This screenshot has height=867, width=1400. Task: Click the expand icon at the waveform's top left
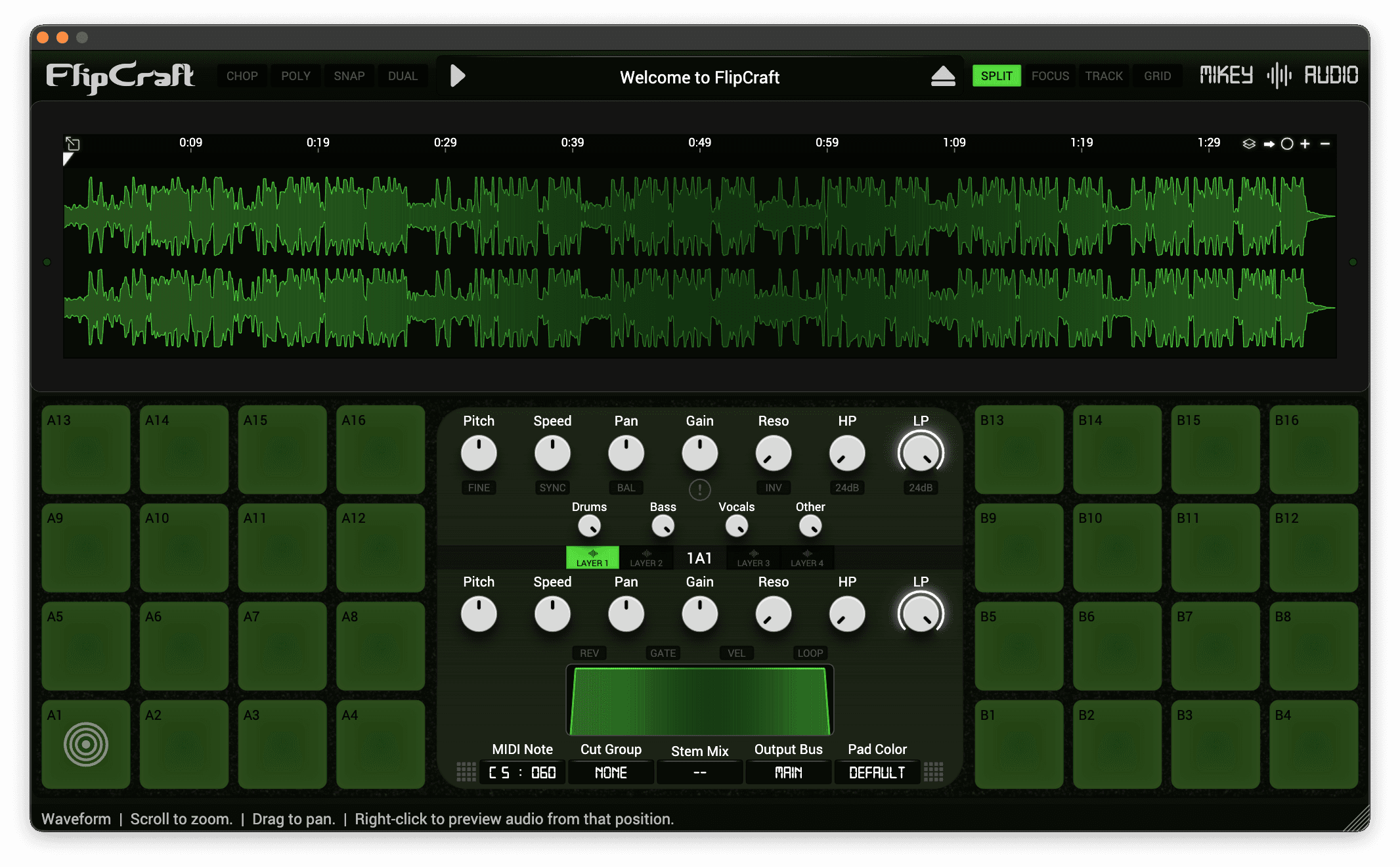pyautogui.click(x=73, y=144)
